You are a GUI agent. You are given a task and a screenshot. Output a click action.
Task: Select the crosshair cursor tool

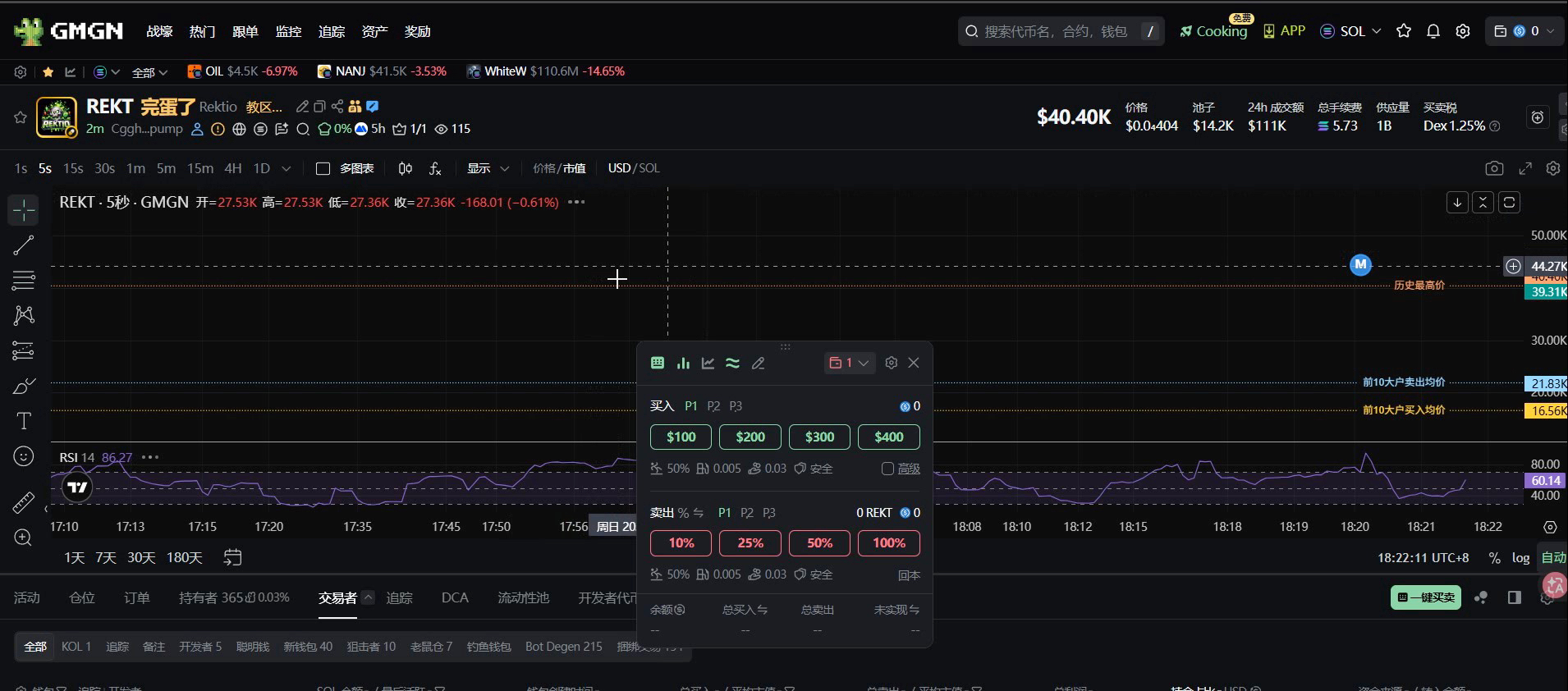click(x=24, y=210)
